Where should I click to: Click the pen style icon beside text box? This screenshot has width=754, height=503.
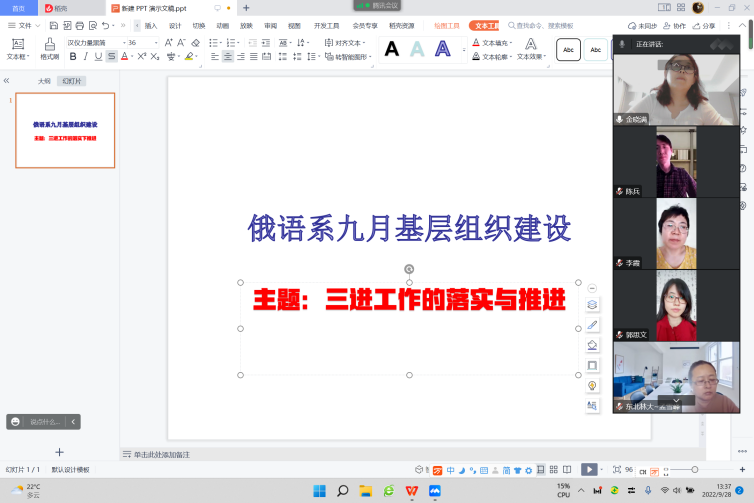(x=592, y=325)
